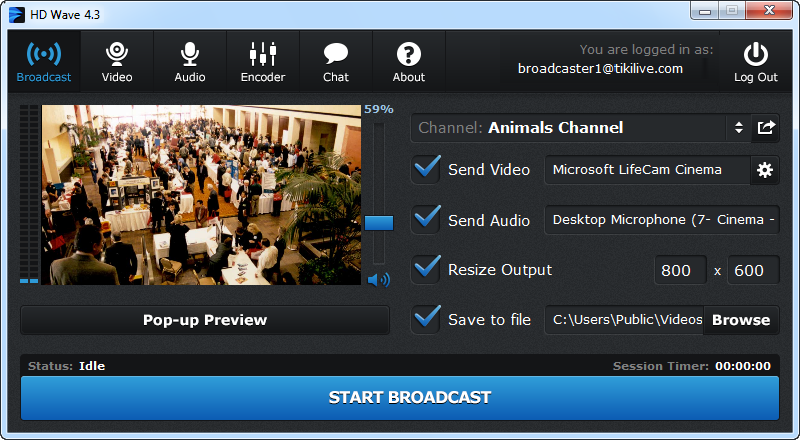Click the Status Idle text
Image resolution: width=800 pixels, height=440 pixels.
tap(66, 366)
